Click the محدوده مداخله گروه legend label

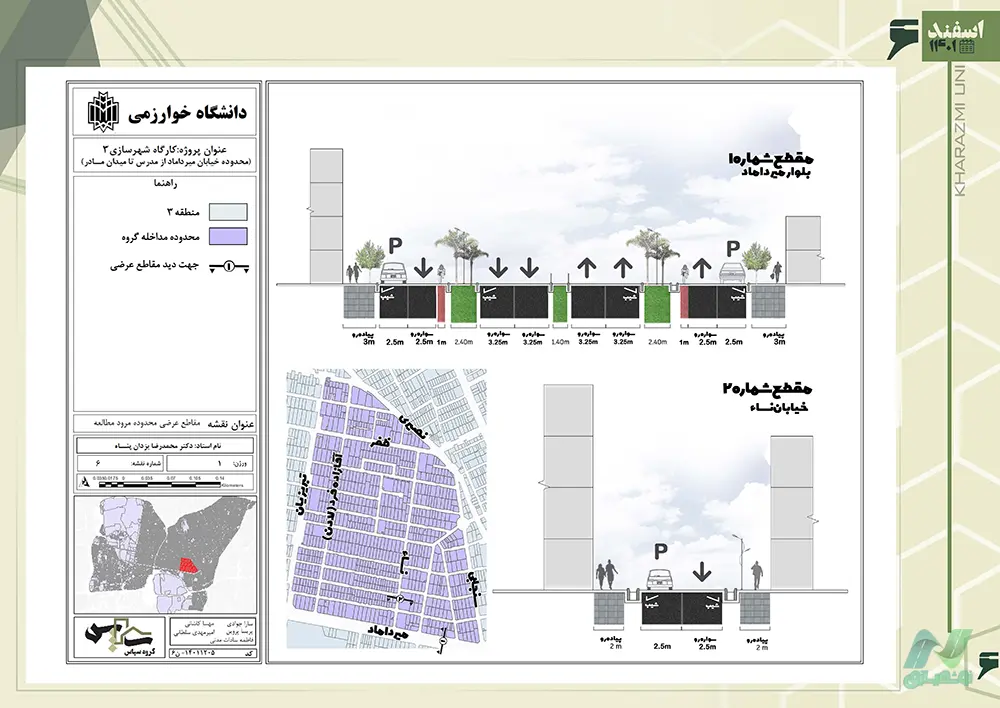[x=161, y=237]
